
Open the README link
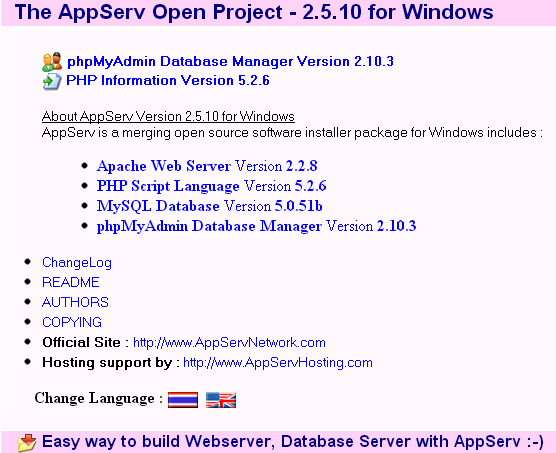(71, 282)
